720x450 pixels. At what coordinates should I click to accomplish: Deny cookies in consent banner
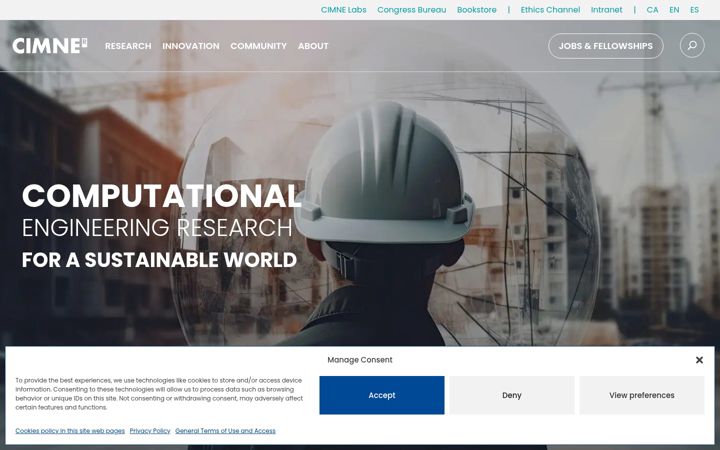click(512, 395)
